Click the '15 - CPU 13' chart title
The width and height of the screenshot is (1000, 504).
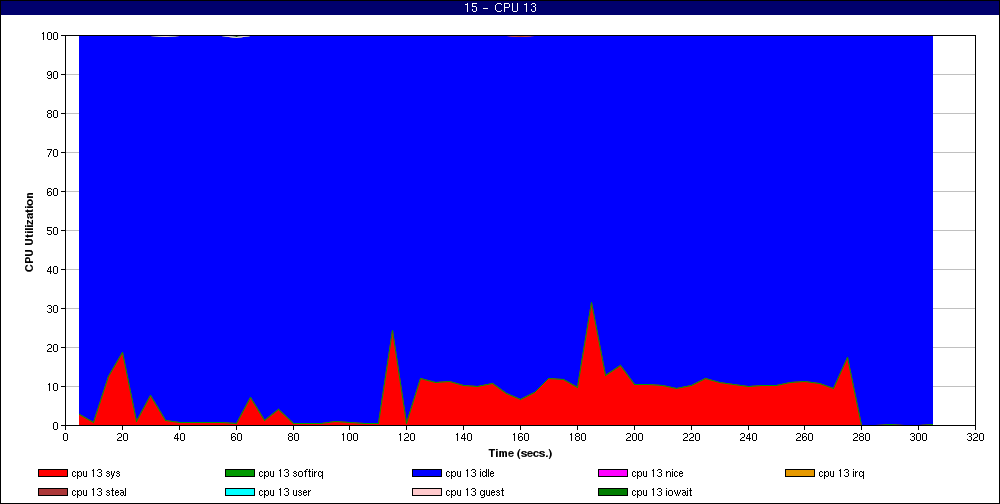(x=500, y=8)
